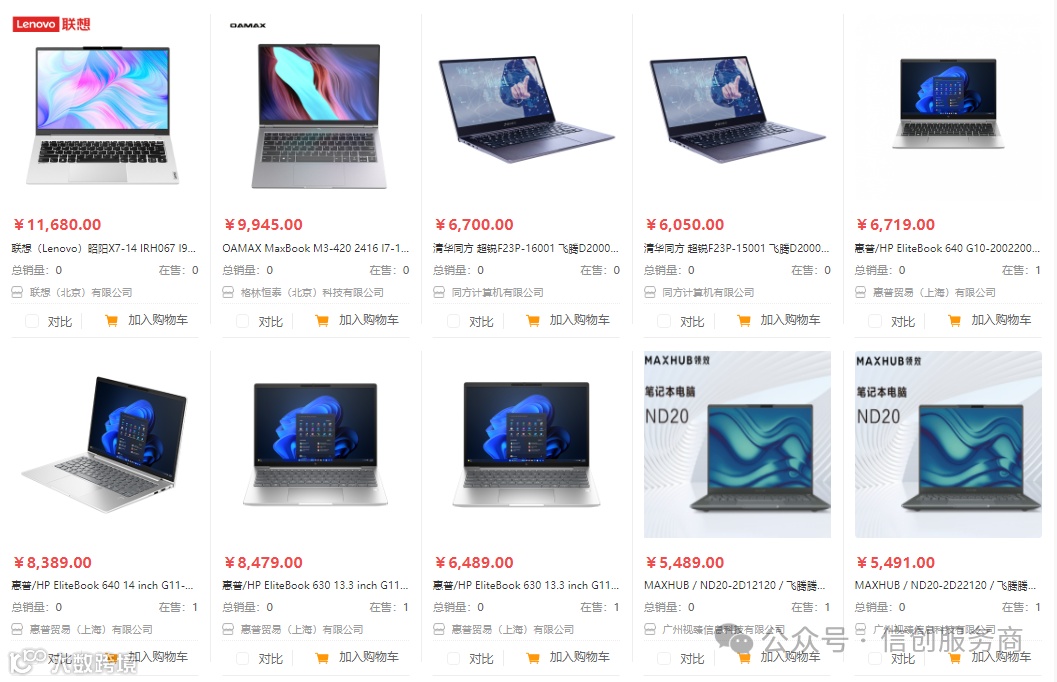Click cart icon for HP EliteBook 640 G10
Screen dimensions: 1057x682
pos(955,321)
